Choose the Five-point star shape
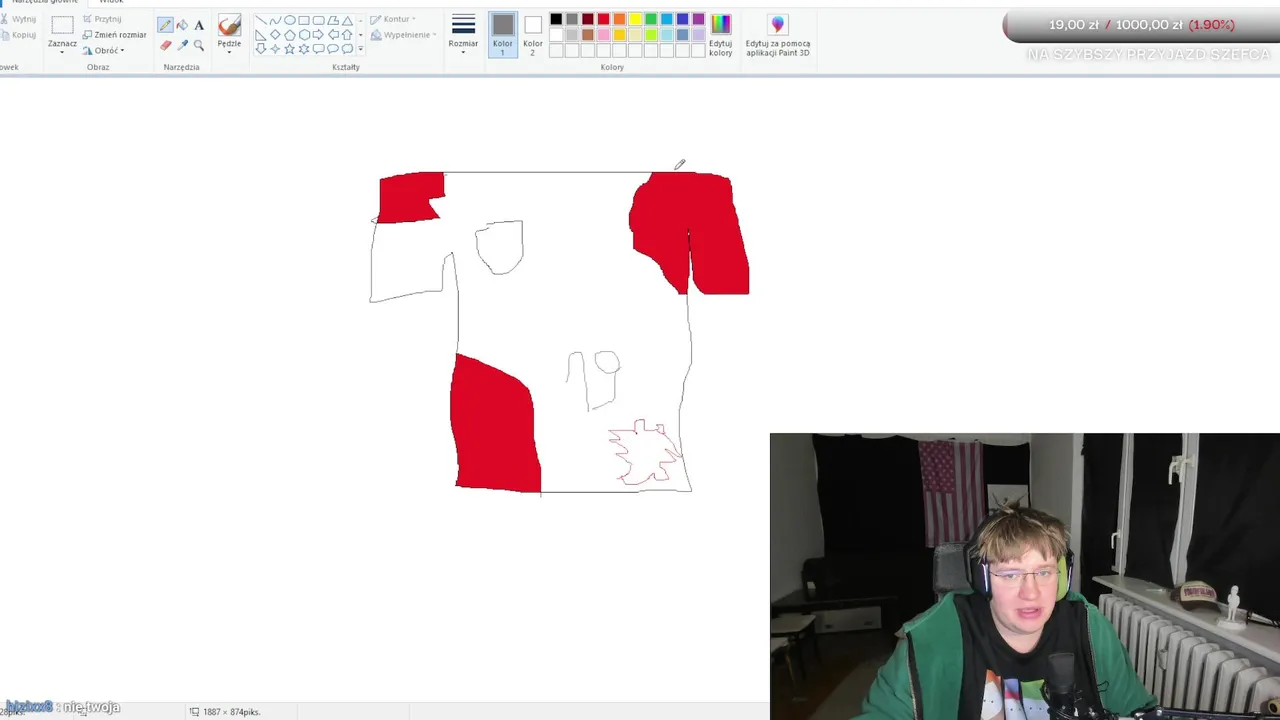Viewport: 1280px width, 720px height. coord(290,49)
